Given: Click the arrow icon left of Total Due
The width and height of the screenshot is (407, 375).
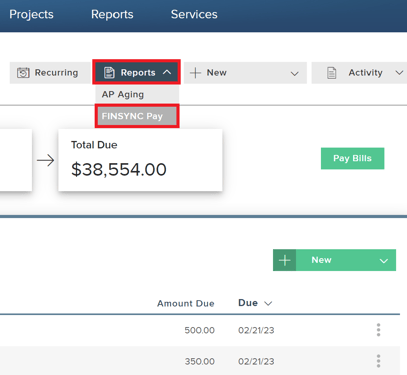Looking at the screenshot, I should (x=45, y=160).
